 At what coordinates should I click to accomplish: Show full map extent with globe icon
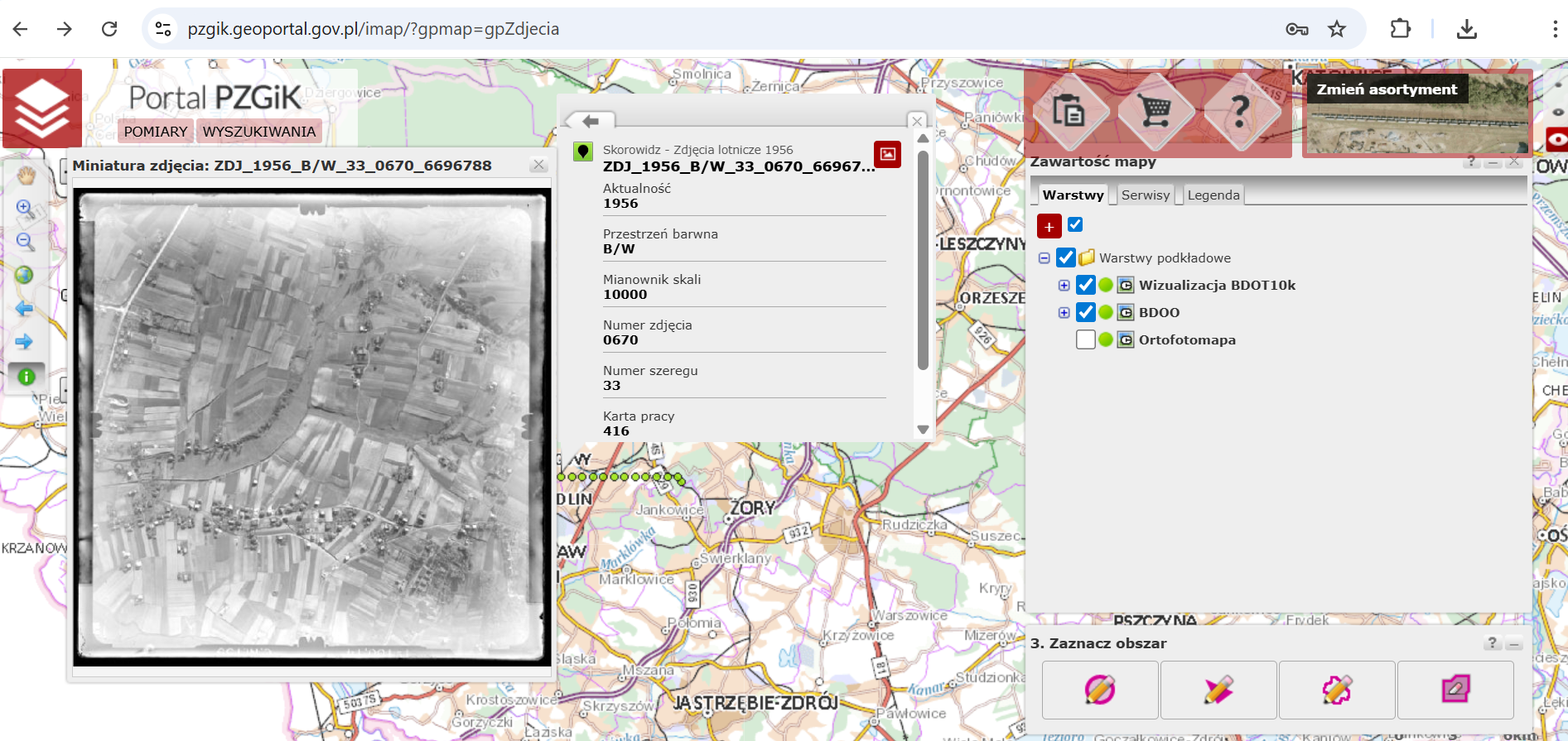pos(24,275)
